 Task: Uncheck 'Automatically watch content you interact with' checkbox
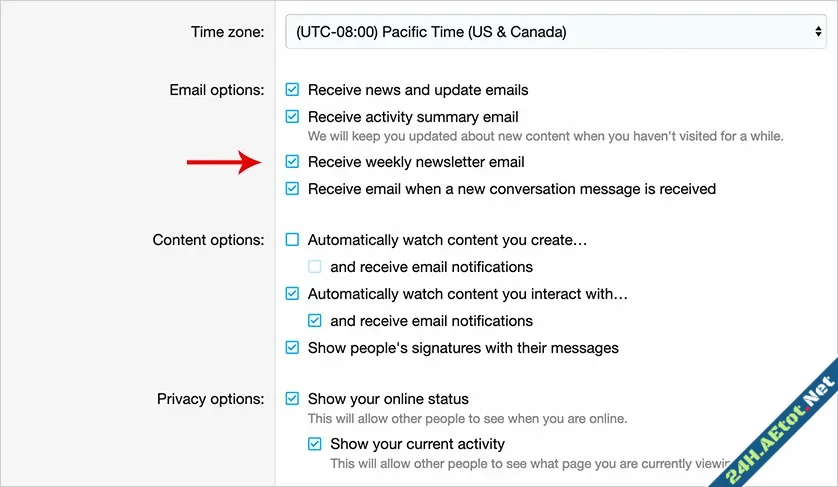point(292,294)
